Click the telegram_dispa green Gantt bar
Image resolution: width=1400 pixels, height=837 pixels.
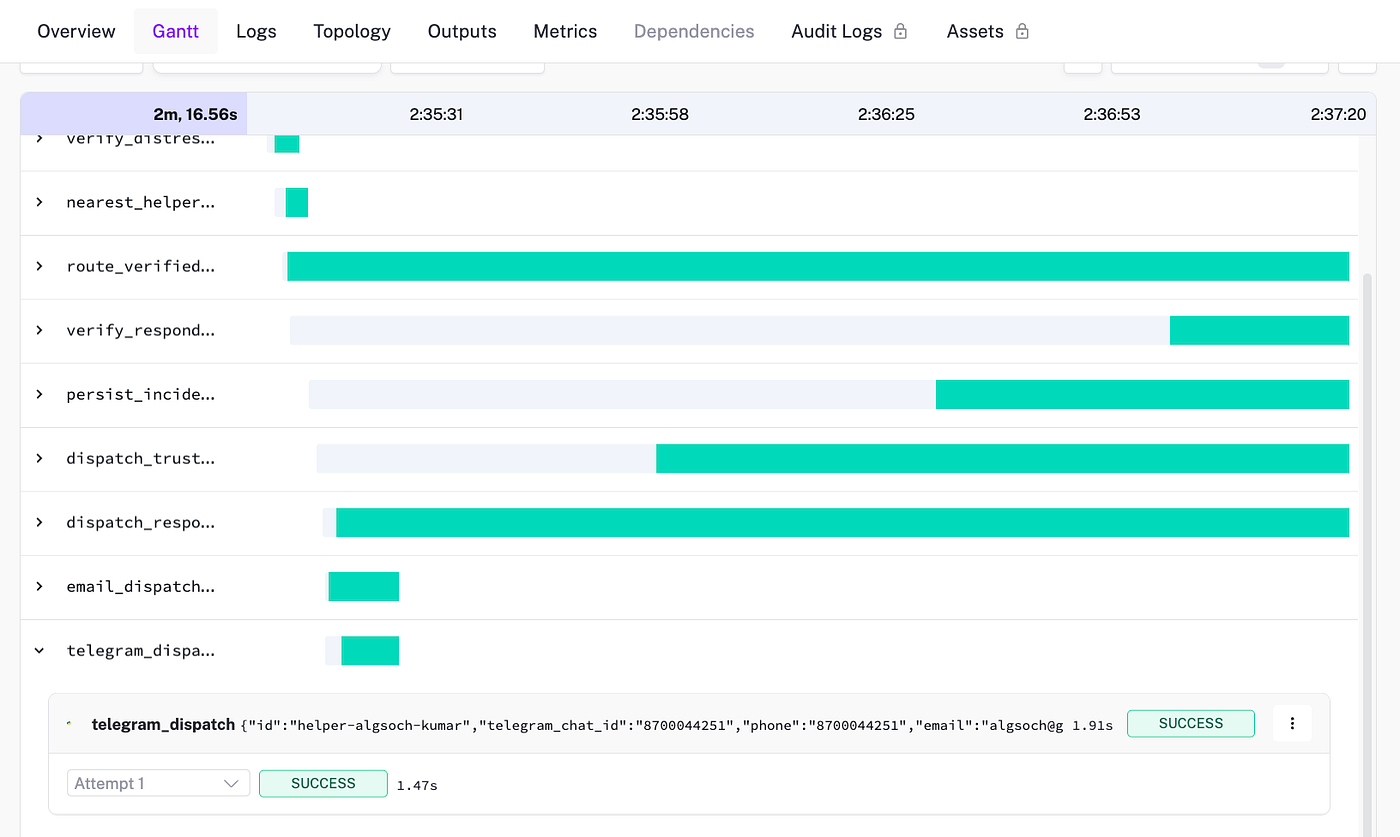coord(370,650)
